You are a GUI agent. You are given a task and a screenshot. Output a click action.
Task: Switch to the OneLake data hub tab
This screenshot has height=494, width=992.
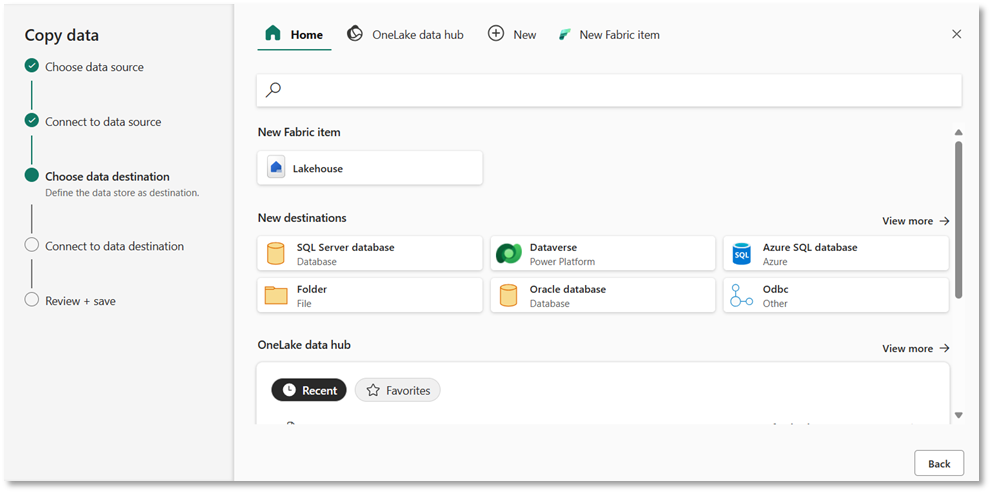click(x=405, y=34)
